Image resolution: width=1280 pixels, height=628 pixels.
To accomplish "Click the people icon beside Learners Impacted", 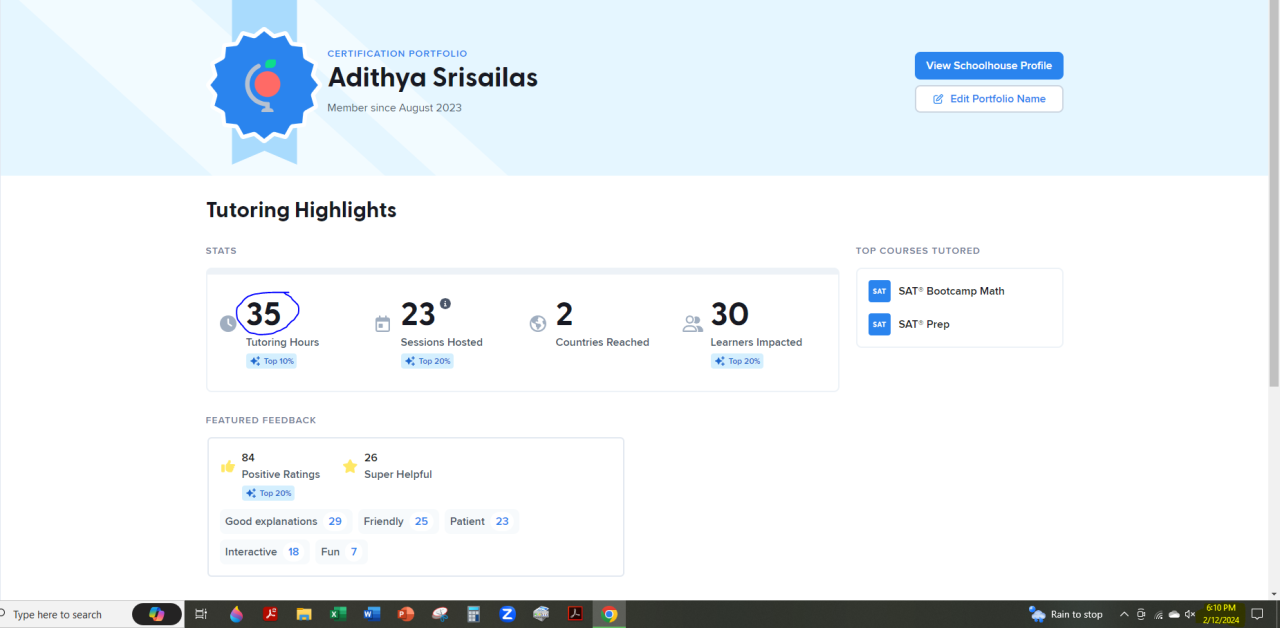I will (x=692, y=324).
